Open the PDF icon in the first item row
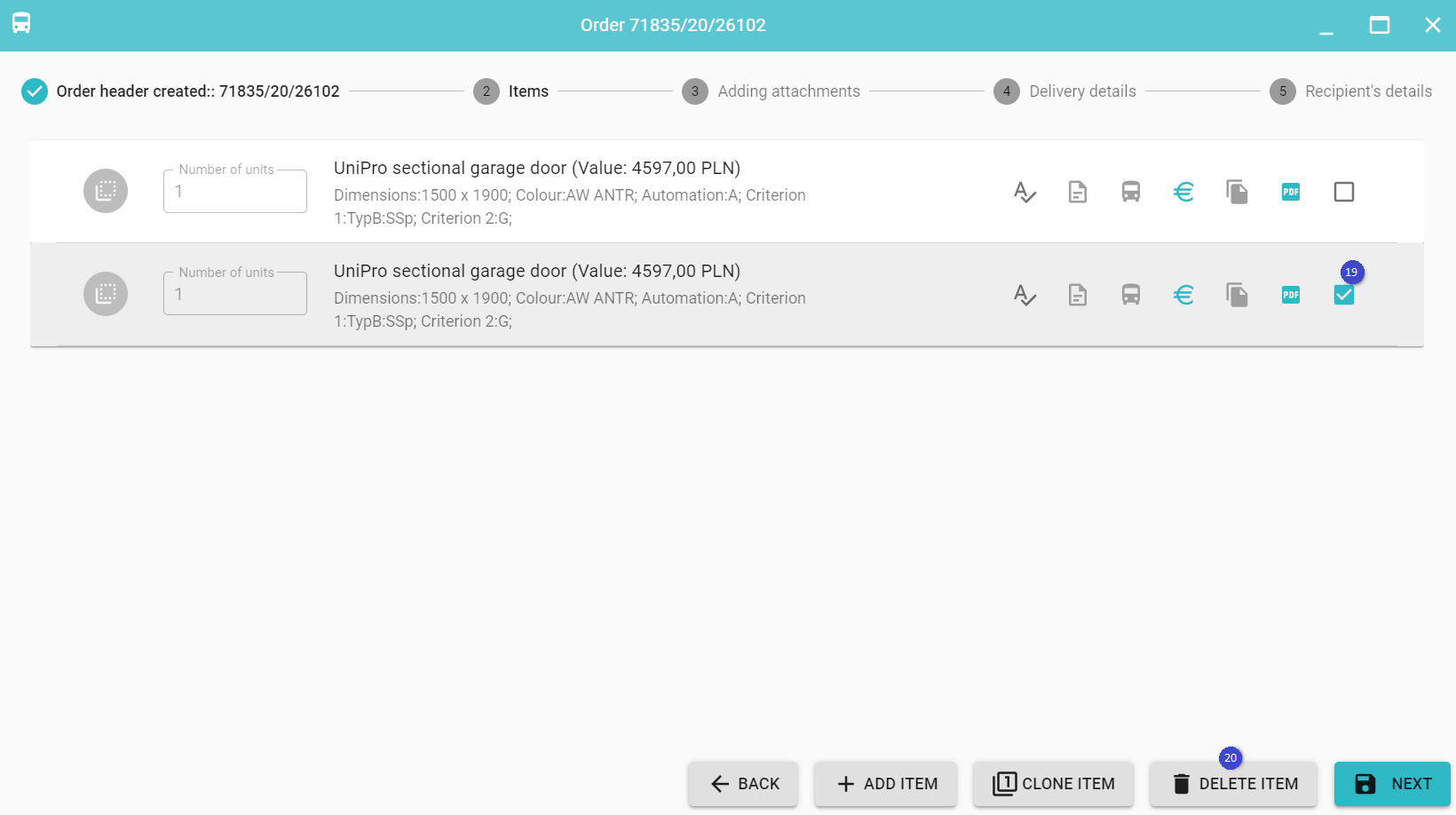 coord(1291,192)
